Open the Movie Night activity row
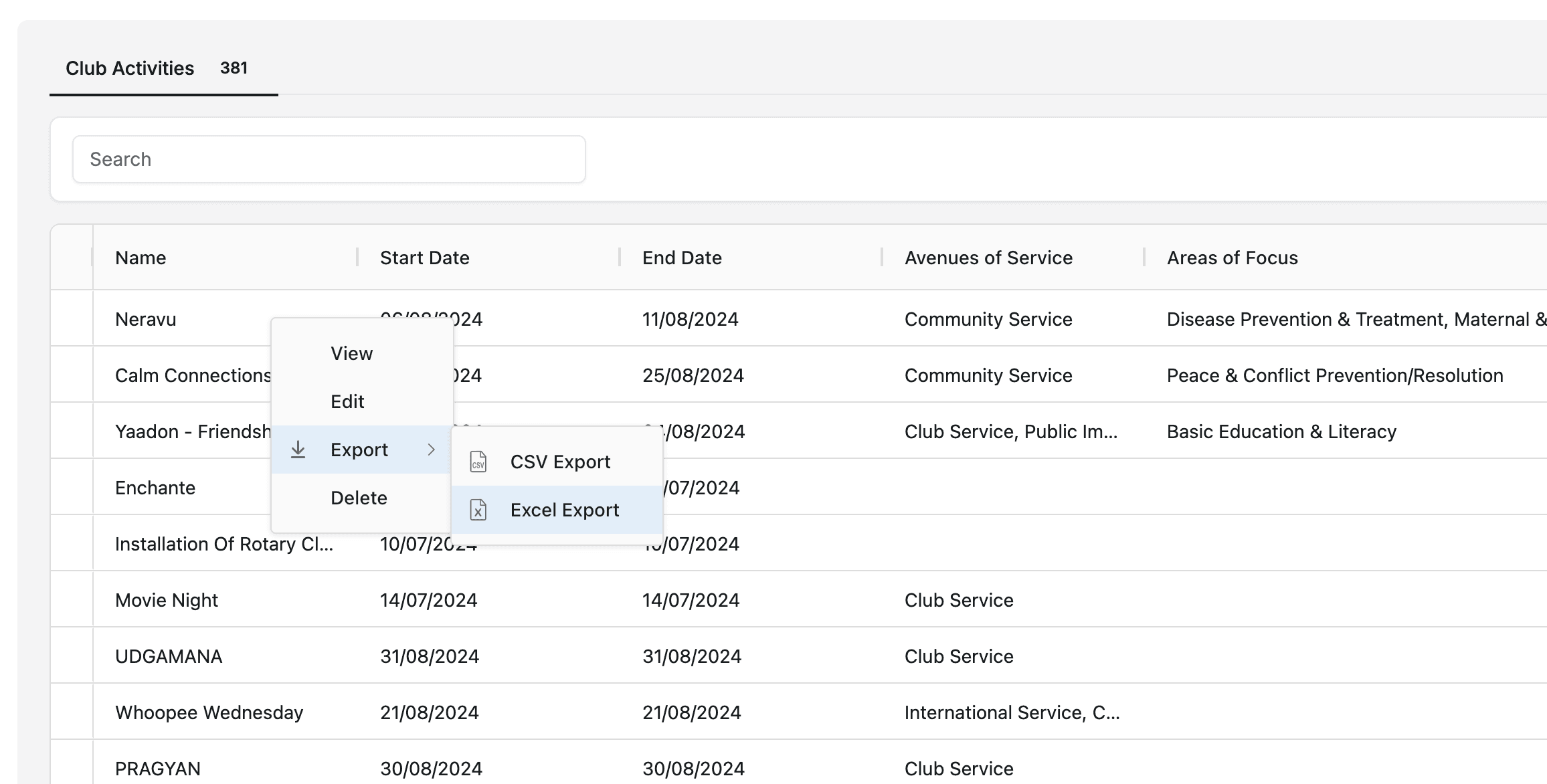This screenshot has height=784, width=1547. point(167,600)
